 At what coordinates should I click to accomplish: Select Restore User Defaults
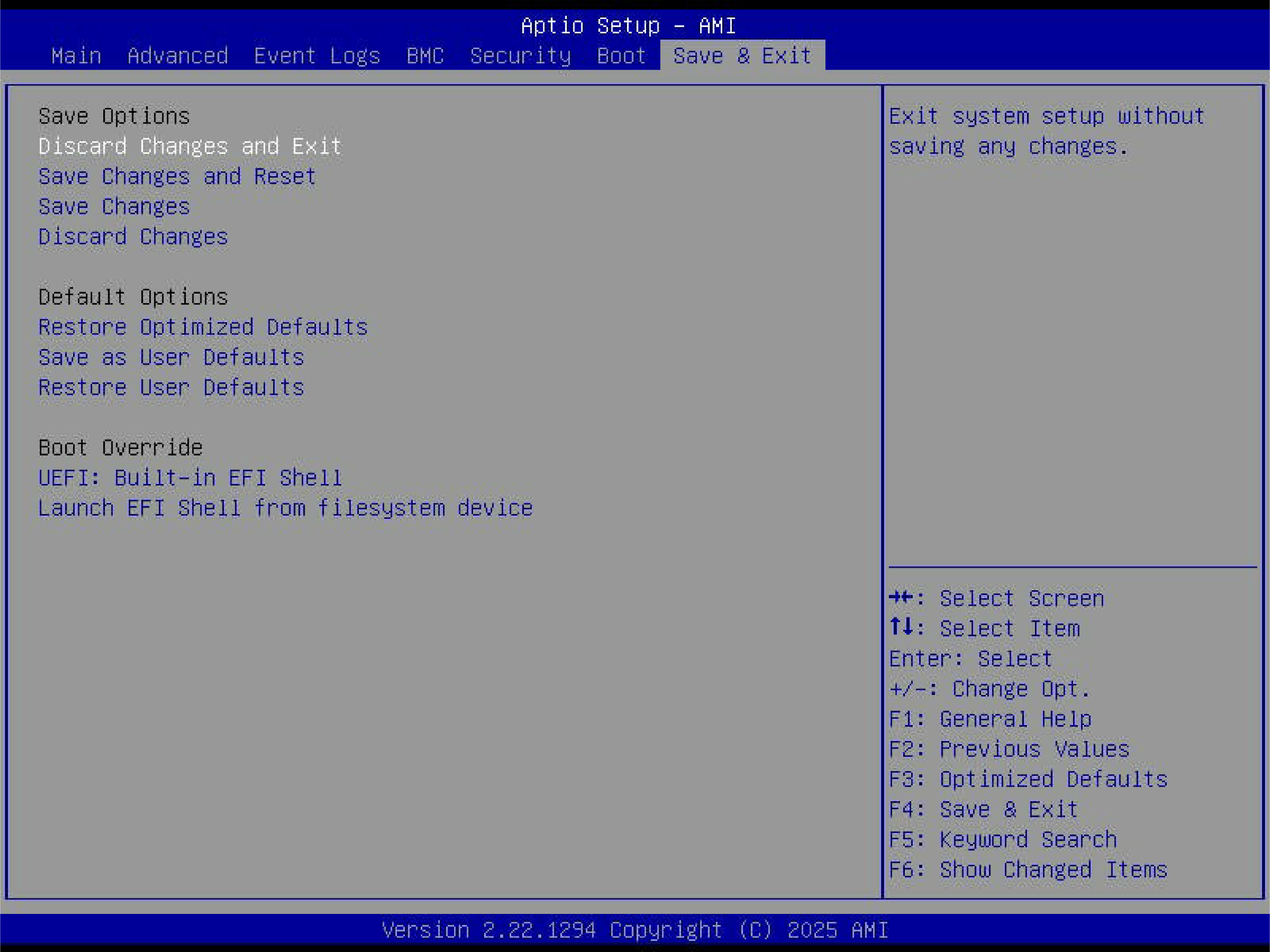click(x=171, y=388)
